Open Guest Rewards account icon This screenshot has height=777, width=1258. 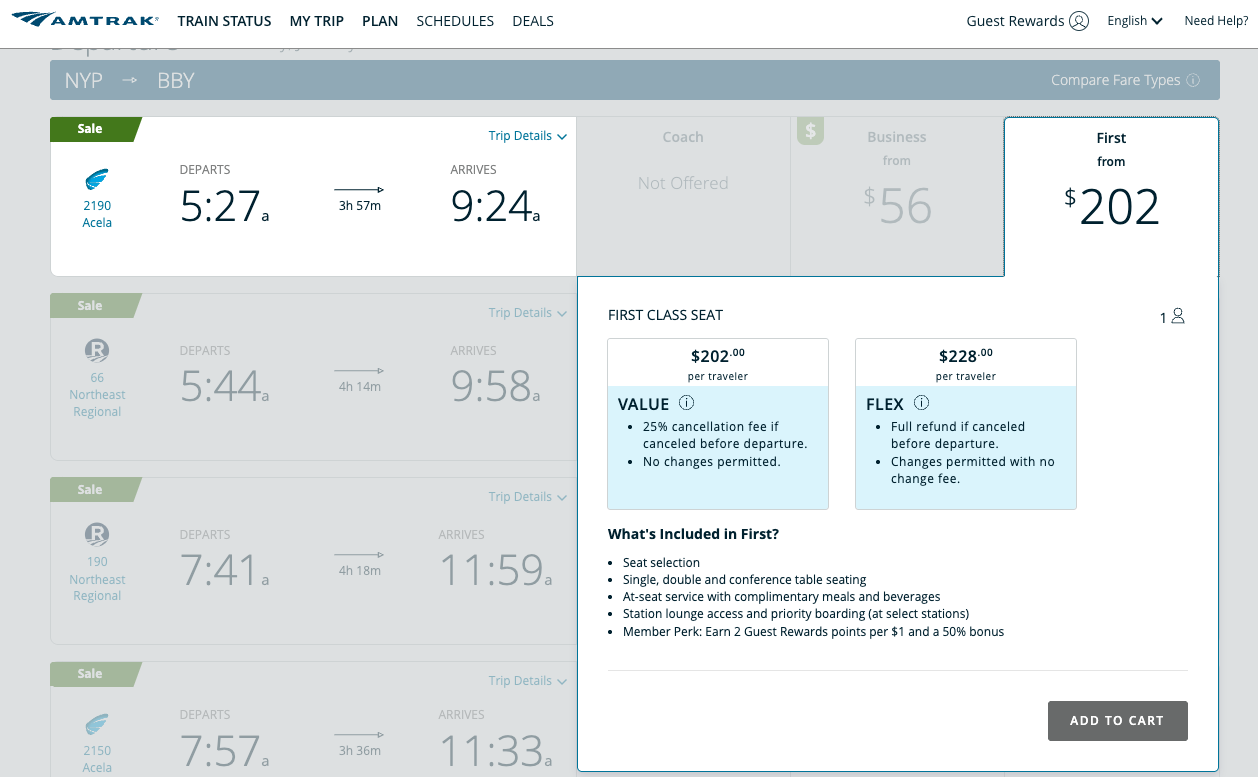1078,21
